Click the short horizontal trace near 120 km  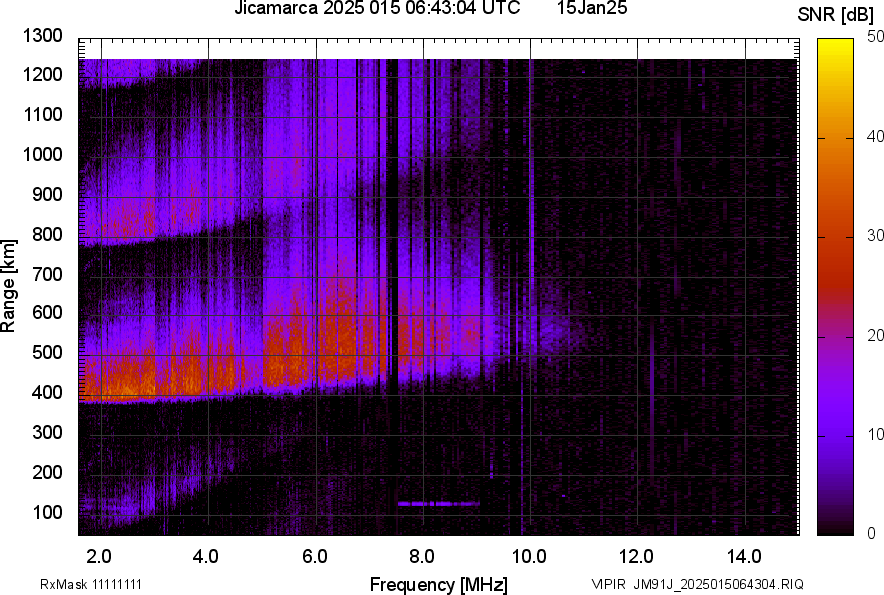pyautogui.click(x=438, y=504)
